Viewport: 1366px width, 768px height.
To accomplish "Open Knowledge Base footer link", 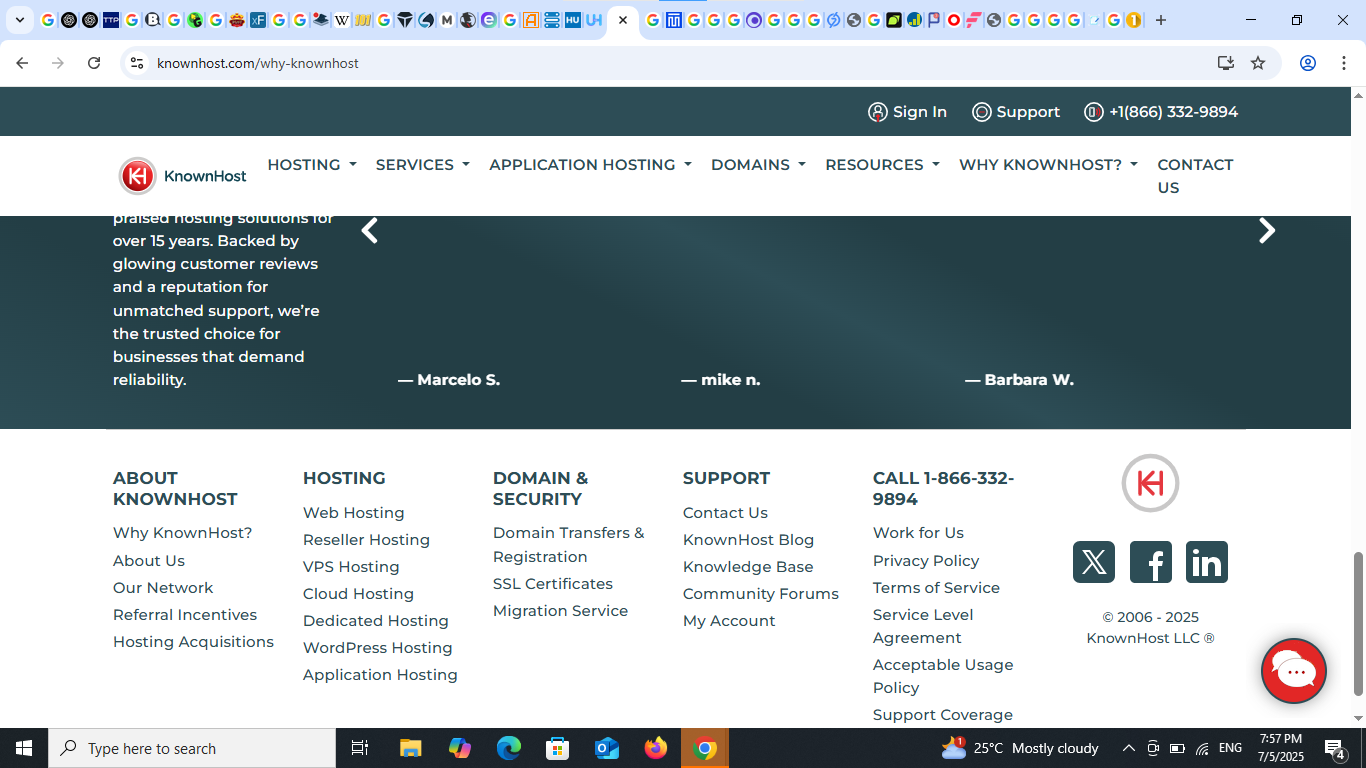I will (x=748, y=567).
